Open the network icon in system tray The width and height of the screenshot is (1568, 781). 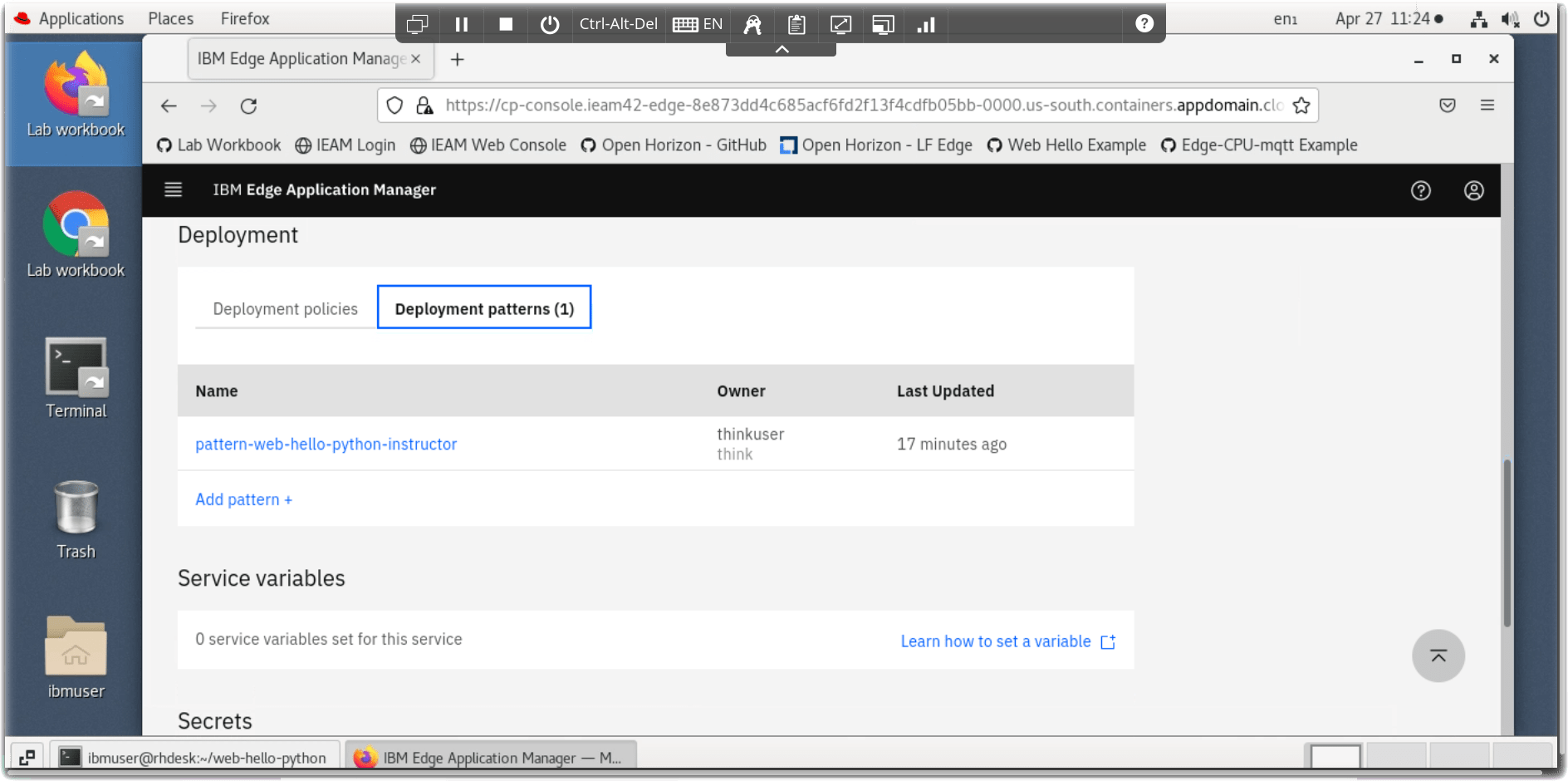(1479, 19)
